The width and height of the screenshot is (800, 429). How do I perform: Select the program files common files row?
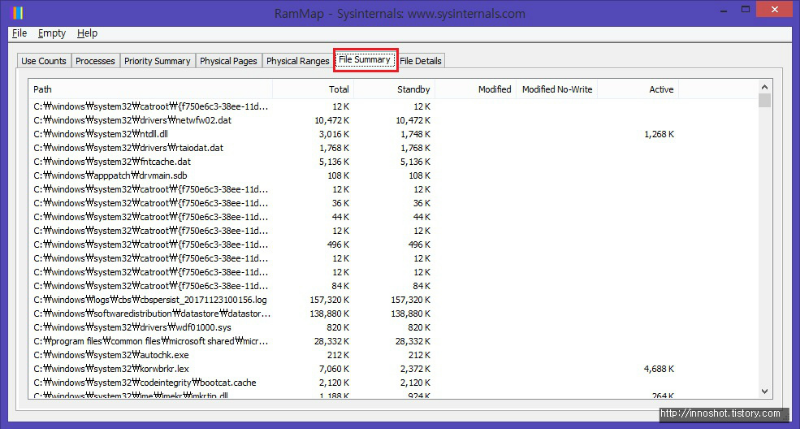point(393,341)
